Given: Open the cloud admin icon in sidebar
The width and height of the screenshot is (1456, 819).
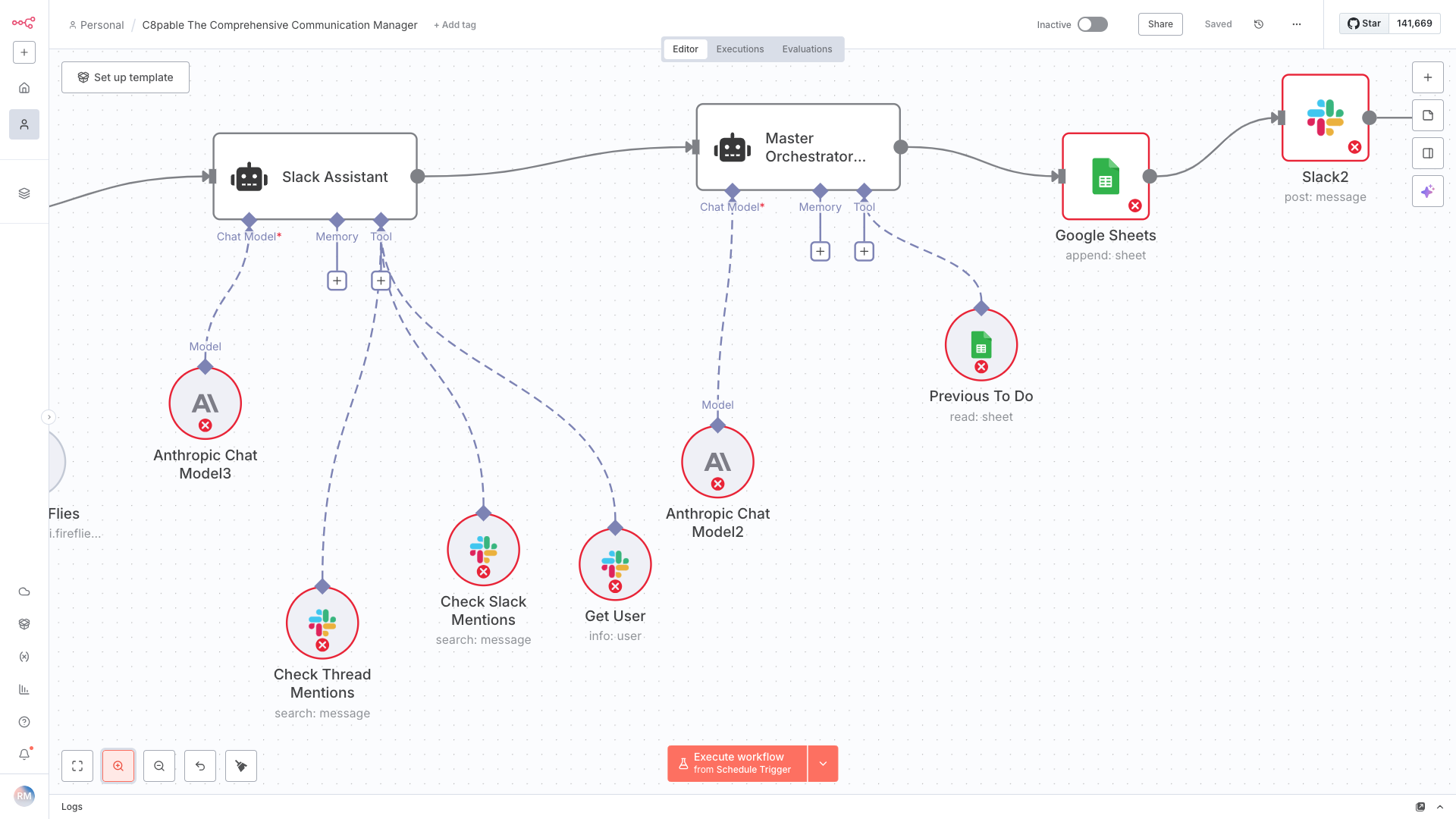Looking at the screenshot, I should (24, 591).
